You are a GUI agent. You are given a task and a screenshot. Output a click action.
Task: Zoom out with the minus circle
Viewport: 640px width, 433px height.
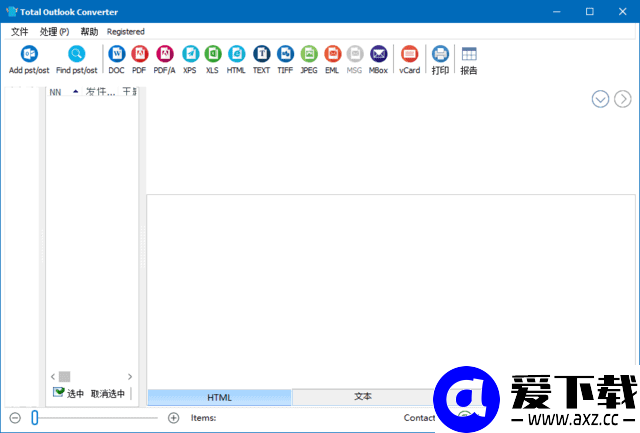coord(15,418)
